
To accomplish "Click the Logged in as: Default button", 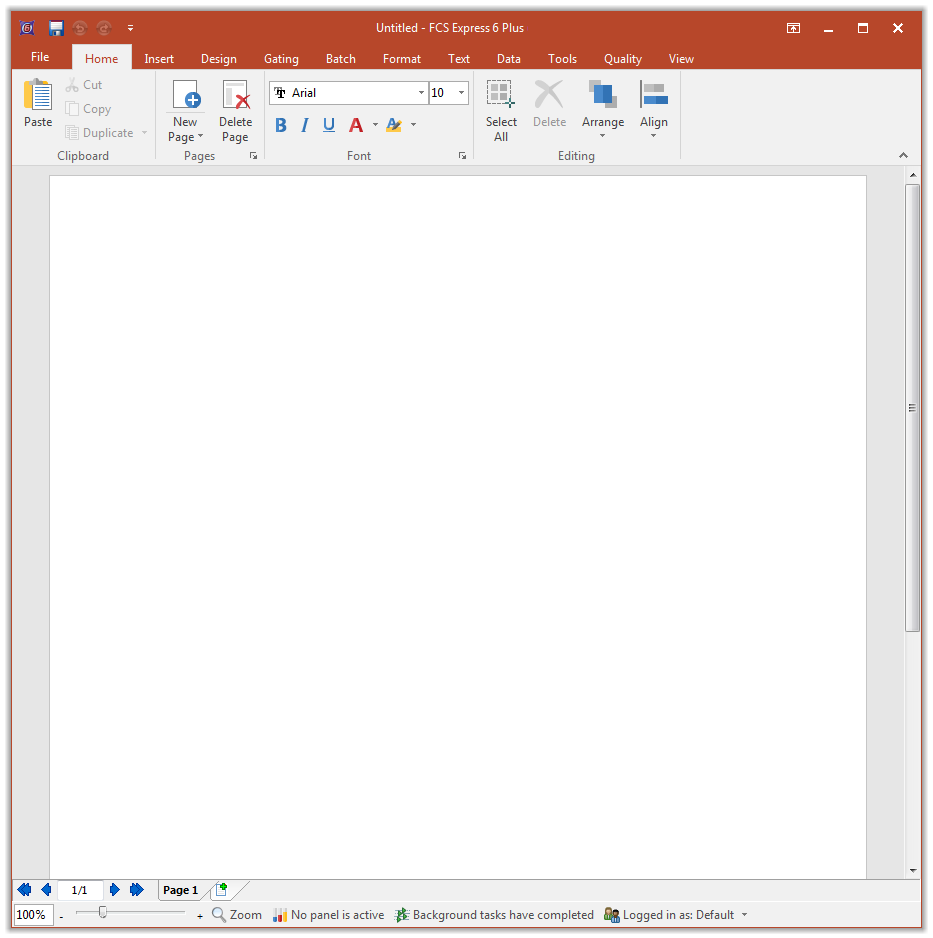I will (677, 915).
